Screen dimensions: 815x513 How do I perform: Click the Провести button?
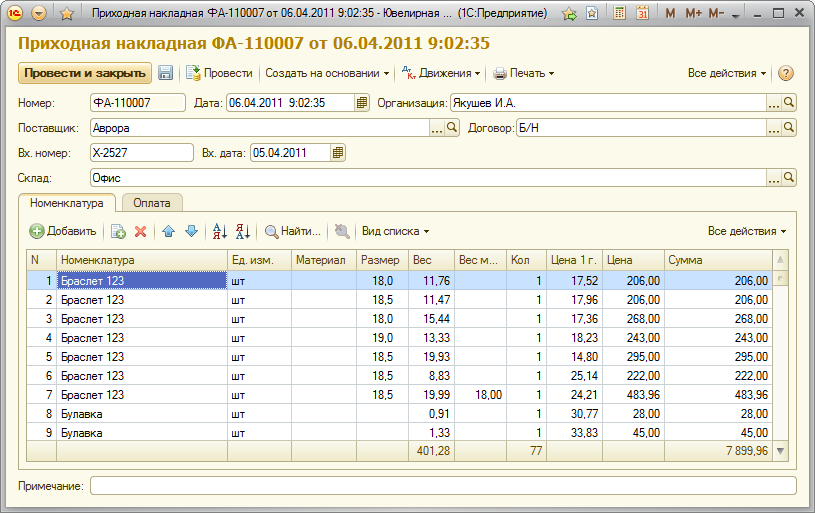click(x=219, y=73)
